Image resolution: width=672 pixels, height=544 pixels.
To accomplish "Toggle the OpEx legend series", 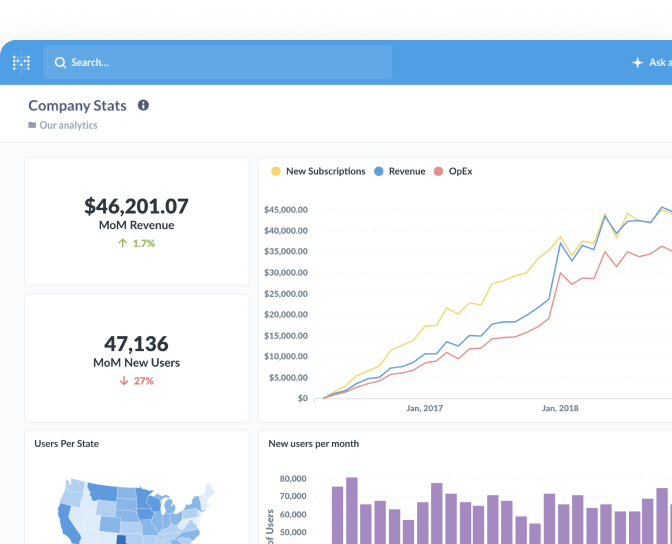I will click(x=460, y=171).
